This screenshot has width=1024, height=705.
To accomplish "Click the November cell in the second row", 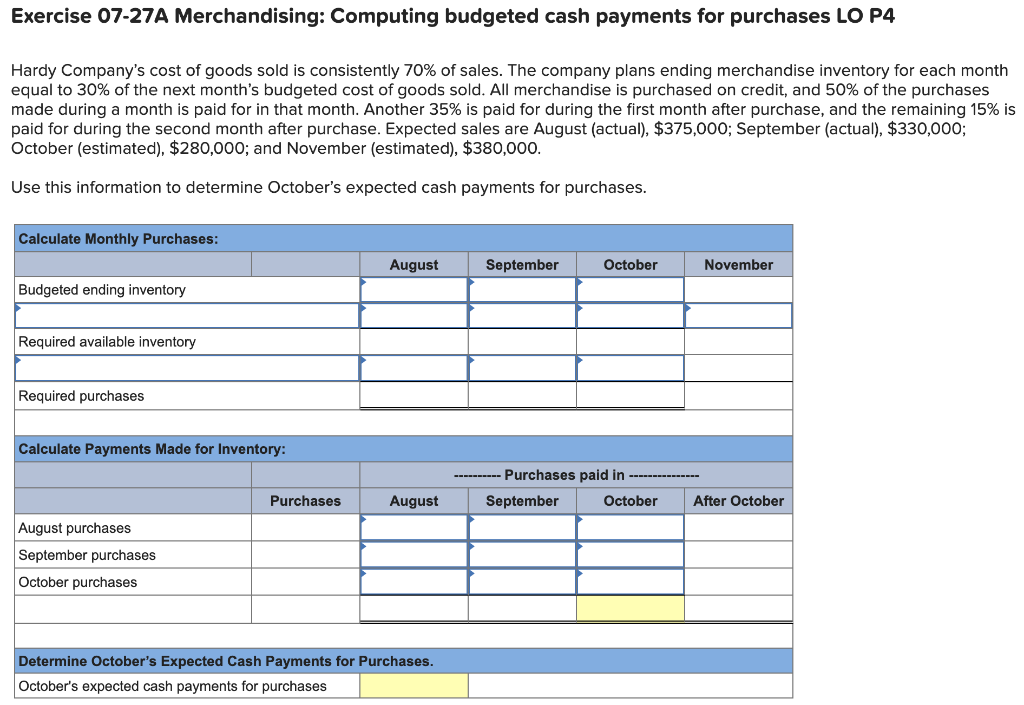I will 738,314.
